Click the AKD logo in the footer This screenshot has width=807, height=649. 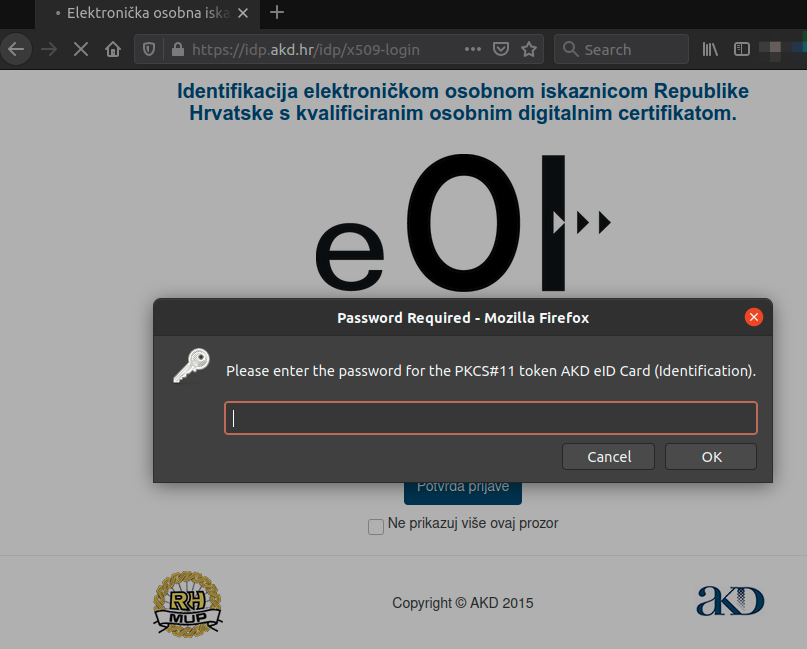[x=730, y=601]
